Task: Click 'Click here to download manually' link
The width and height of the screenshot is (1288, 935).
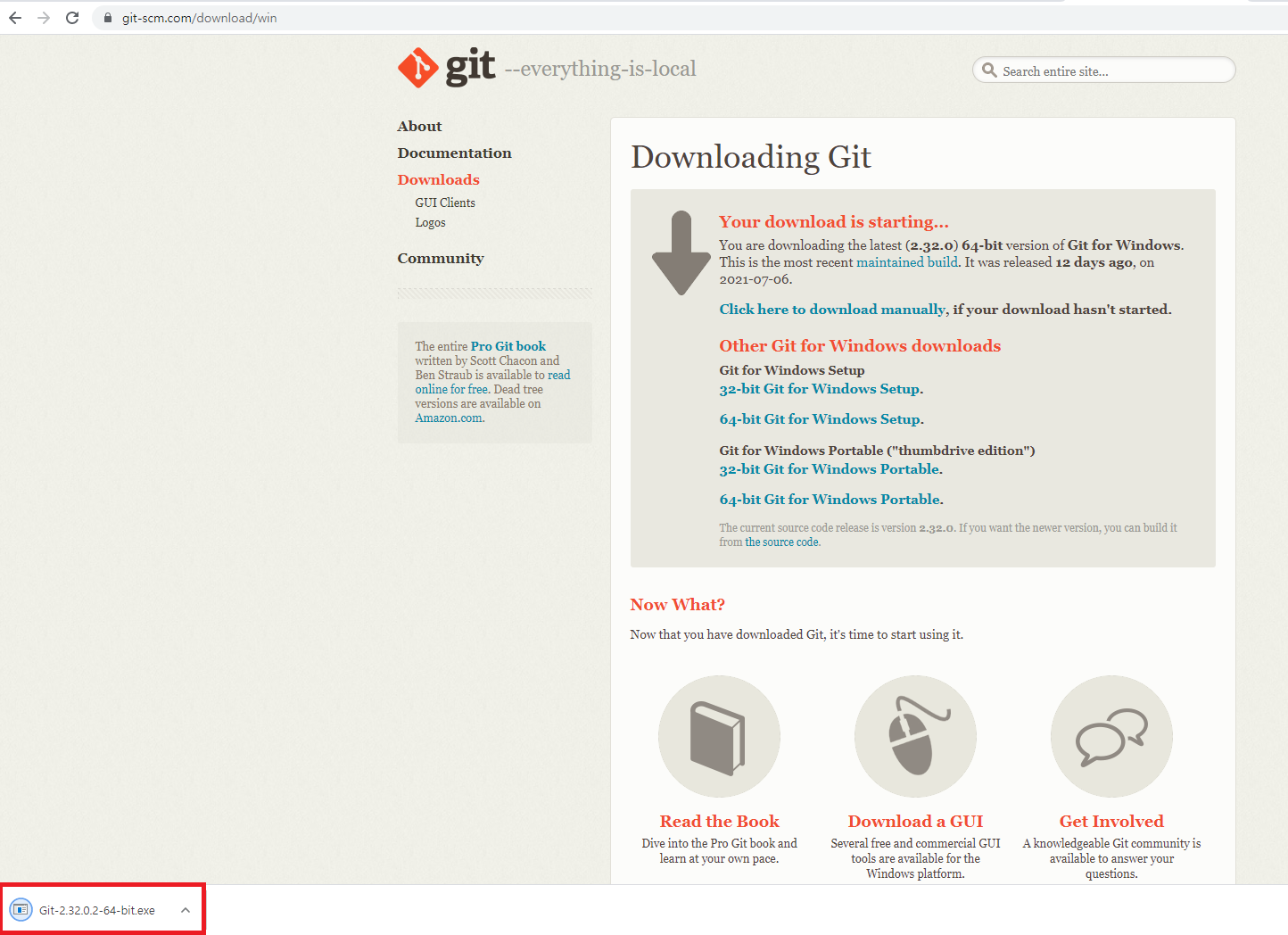Action: 832,310
